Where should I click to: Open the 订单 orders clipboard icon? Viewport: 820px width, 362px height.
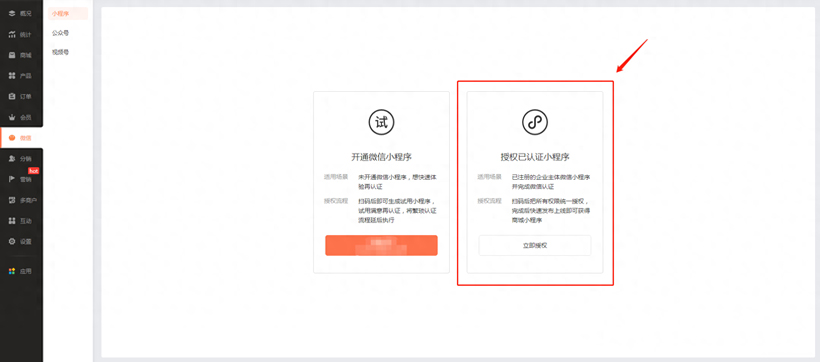[x=12, y=96]
